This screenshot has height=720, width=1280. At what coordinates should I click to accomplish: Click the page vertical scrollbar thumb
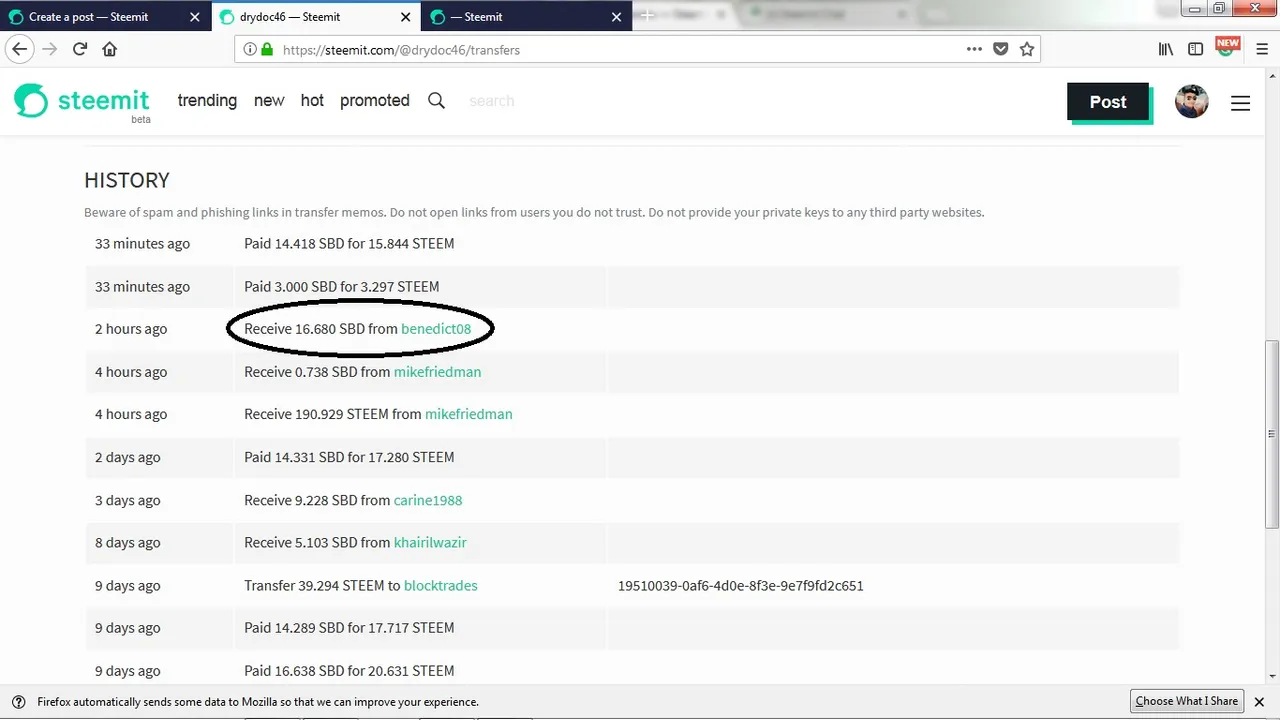1272,435
